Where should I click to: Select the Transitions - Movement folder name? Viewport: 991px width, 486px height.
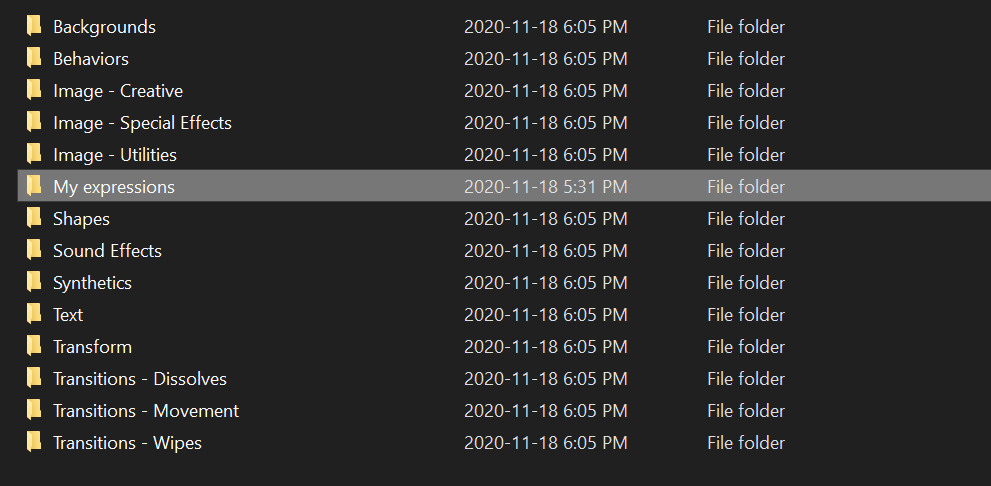[146, 411]
